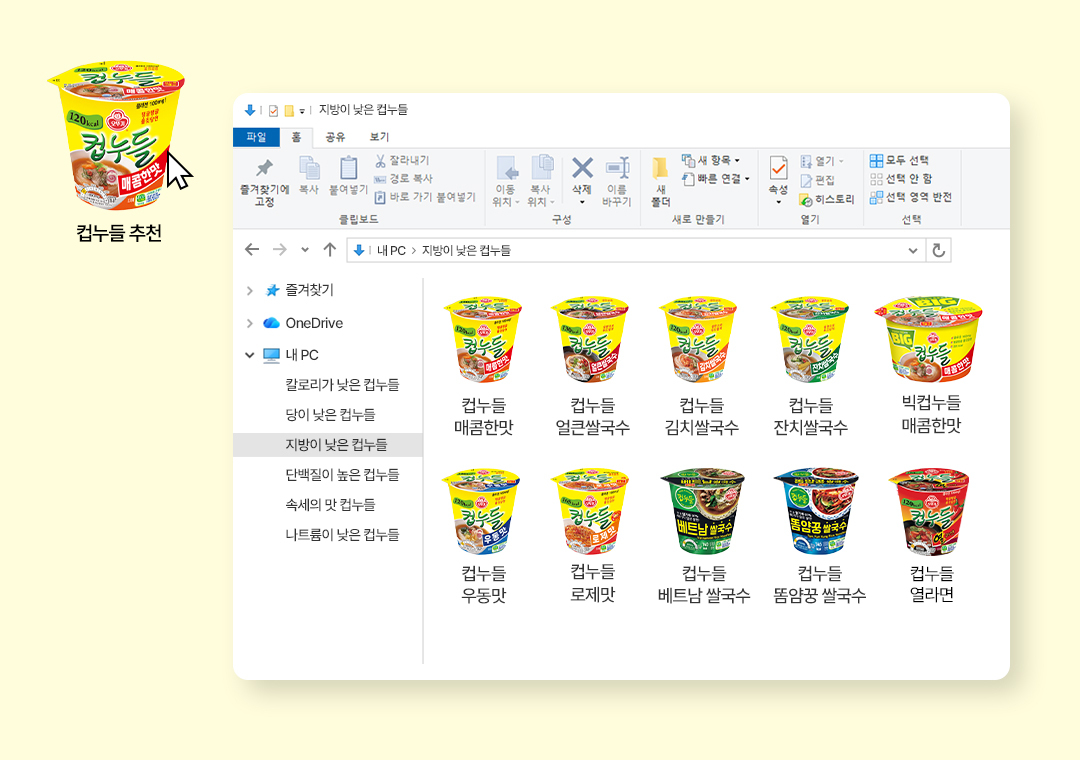1080x760 pixels.
Task: Click the up one level arrow
Action: point(330,249)
